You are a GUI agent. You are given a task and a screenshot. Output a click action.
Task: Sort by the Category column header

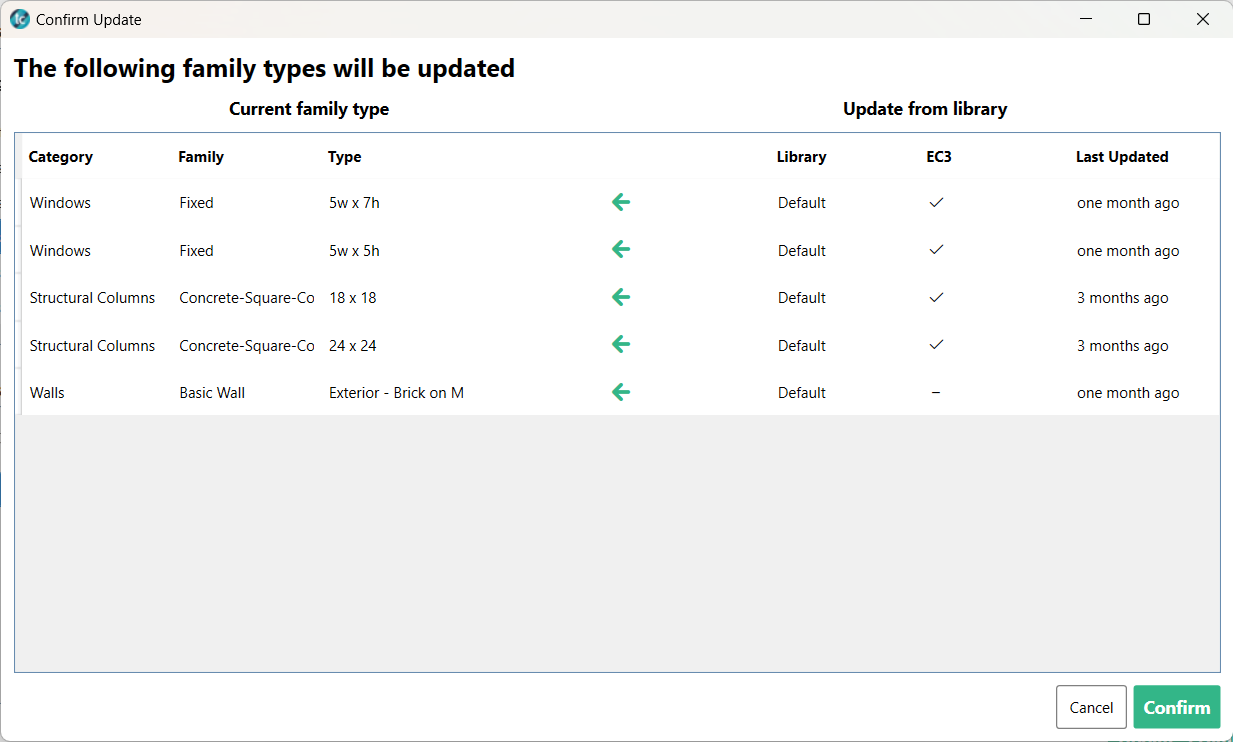pos(61,157)
